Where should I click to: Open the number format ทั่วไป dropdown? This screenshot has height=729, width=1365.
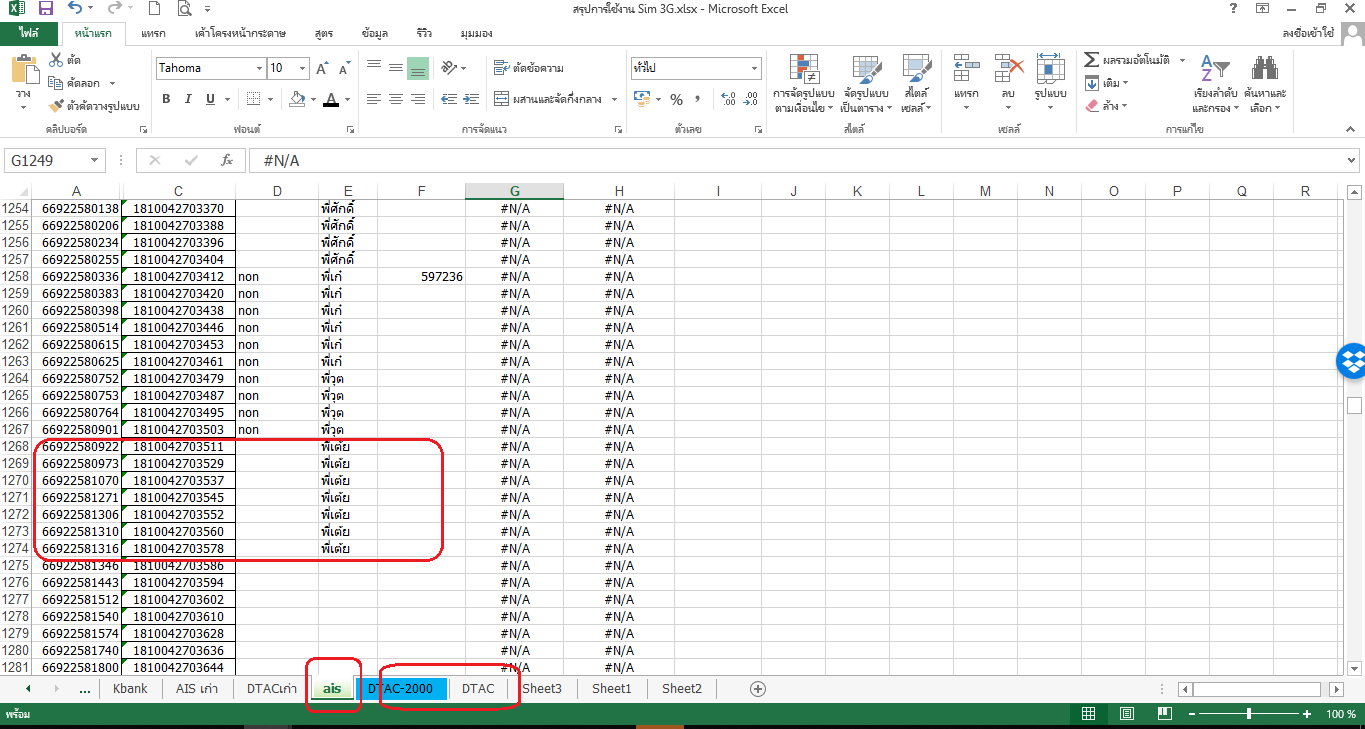coord(755,68)
